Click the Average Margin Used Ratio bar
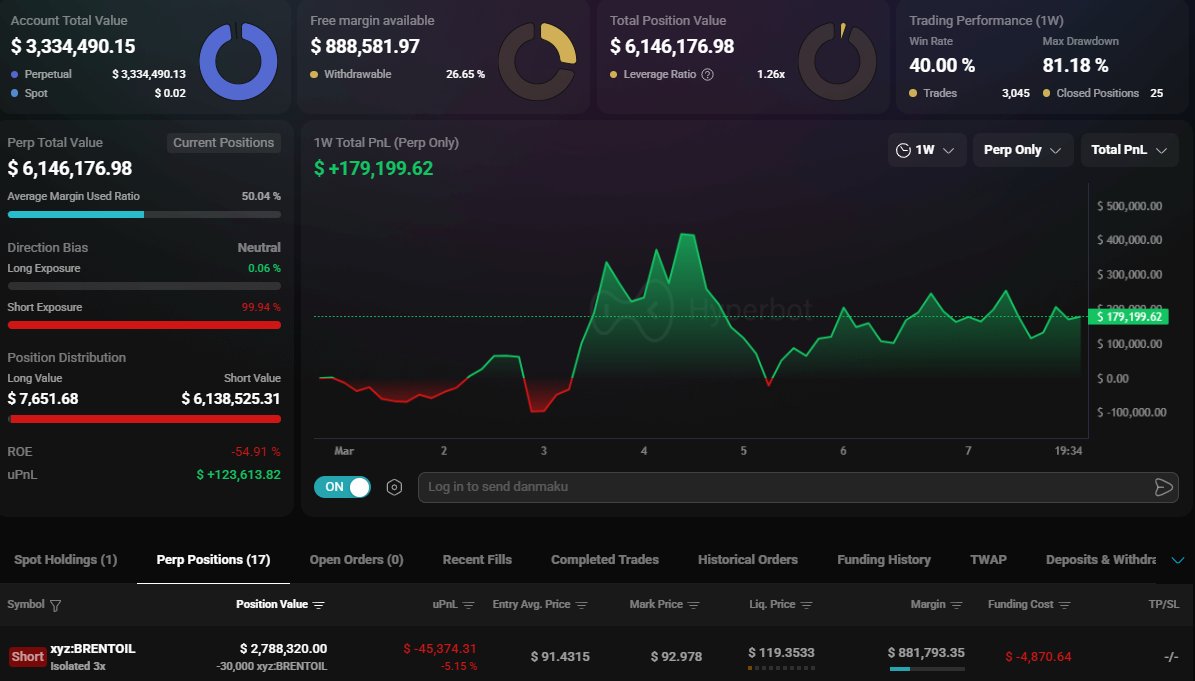 [x=144, y=215]
